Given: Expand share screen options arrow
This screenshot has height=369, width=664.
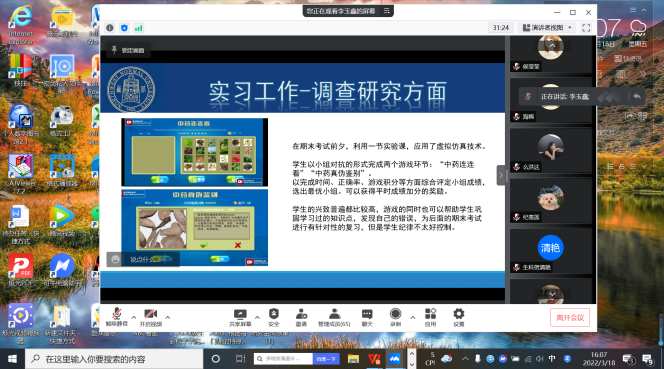Looking at the screenshot, I should coord(257,317).
